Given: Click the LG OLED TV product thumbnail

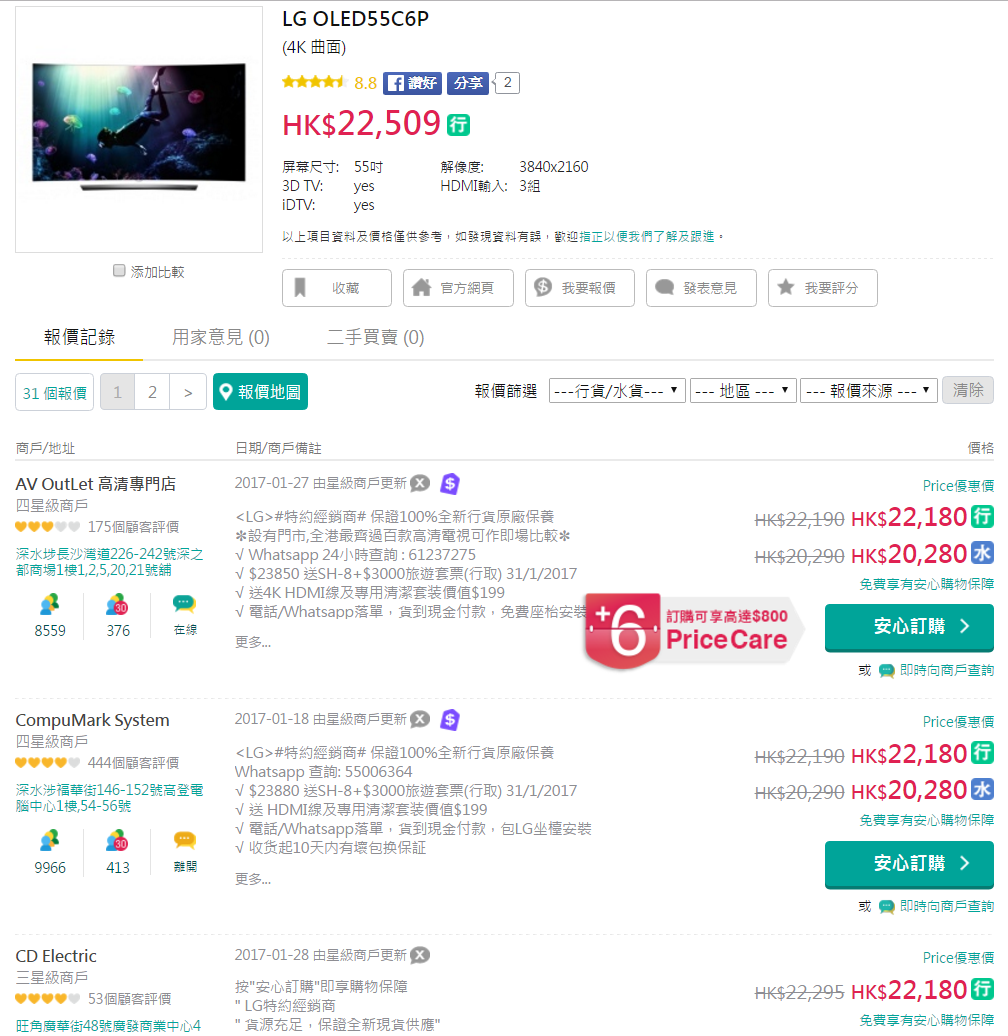Looking at the screenshot, I should coord(138,128).
